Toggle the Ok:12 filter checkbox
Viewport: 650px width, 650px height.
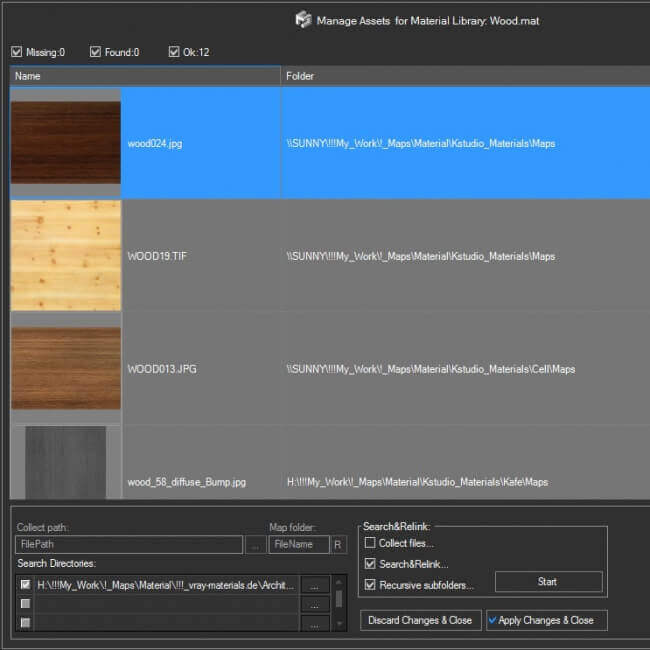175,52
